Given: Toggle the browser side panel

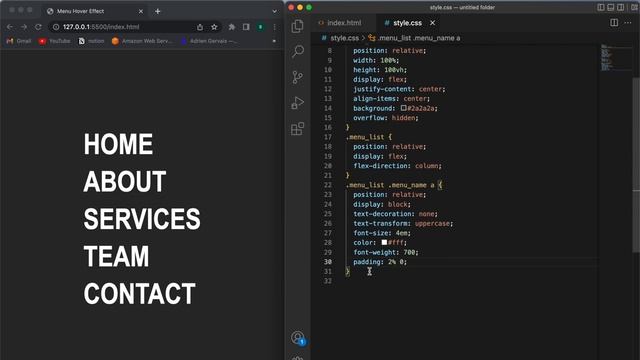Looking at the screenshot, I should [246, 27].
